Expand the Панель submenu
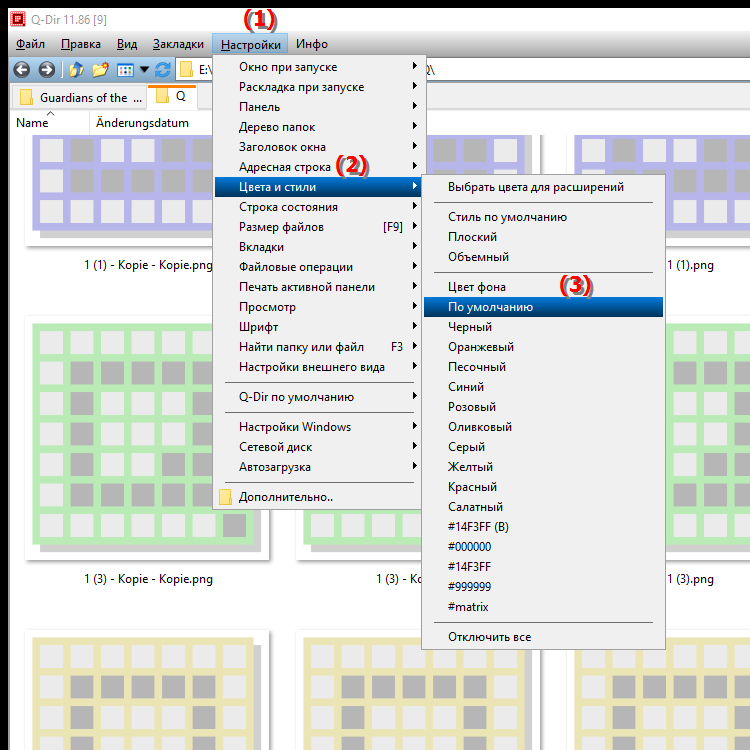The height and width of the screenshot is (750, 750). point(318,107)
